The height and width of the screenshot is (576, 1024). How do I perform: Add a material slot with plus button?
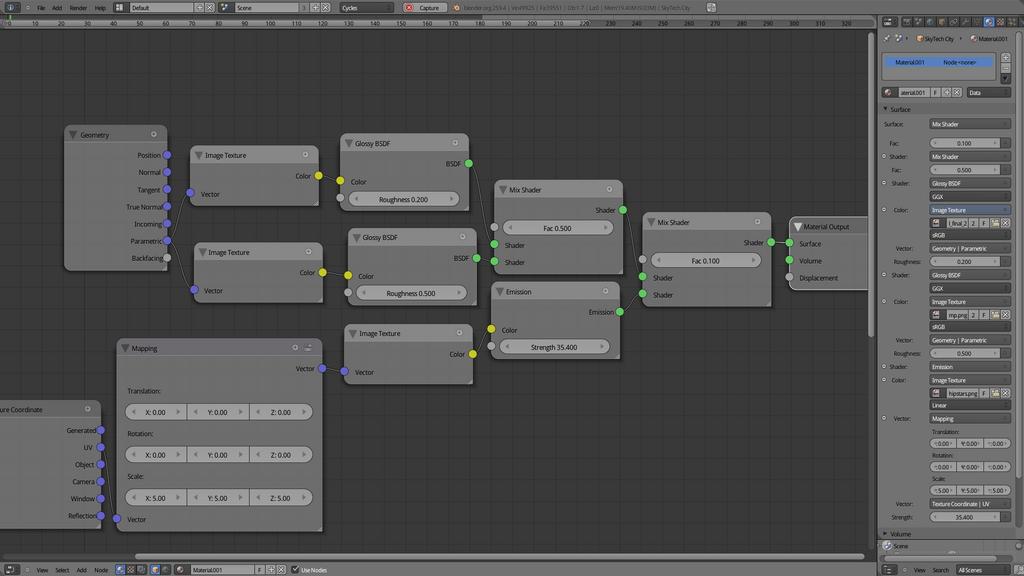tap(1006, 57)
